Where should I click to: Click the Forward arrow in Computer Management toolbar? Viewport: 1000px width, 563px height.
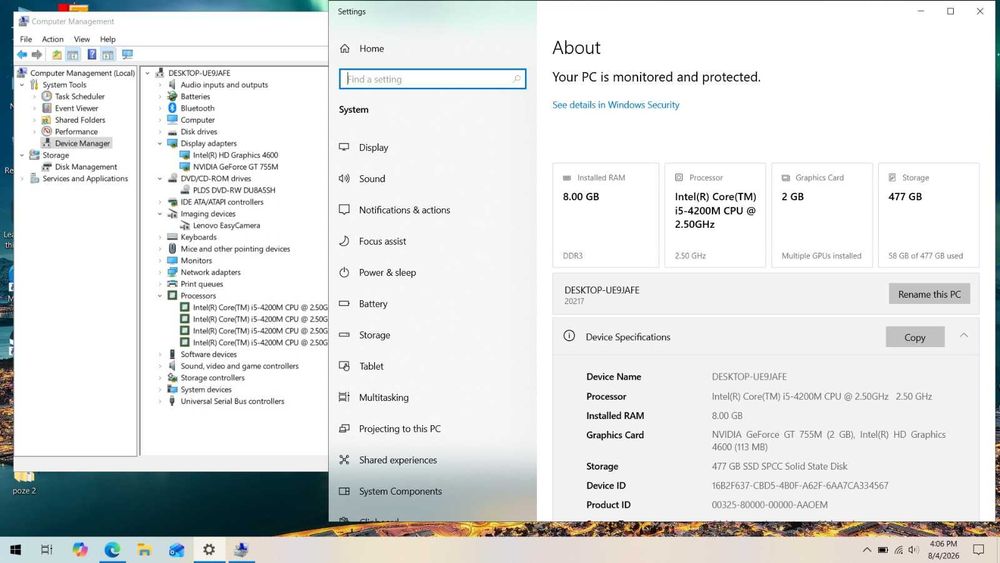(37, 55)
